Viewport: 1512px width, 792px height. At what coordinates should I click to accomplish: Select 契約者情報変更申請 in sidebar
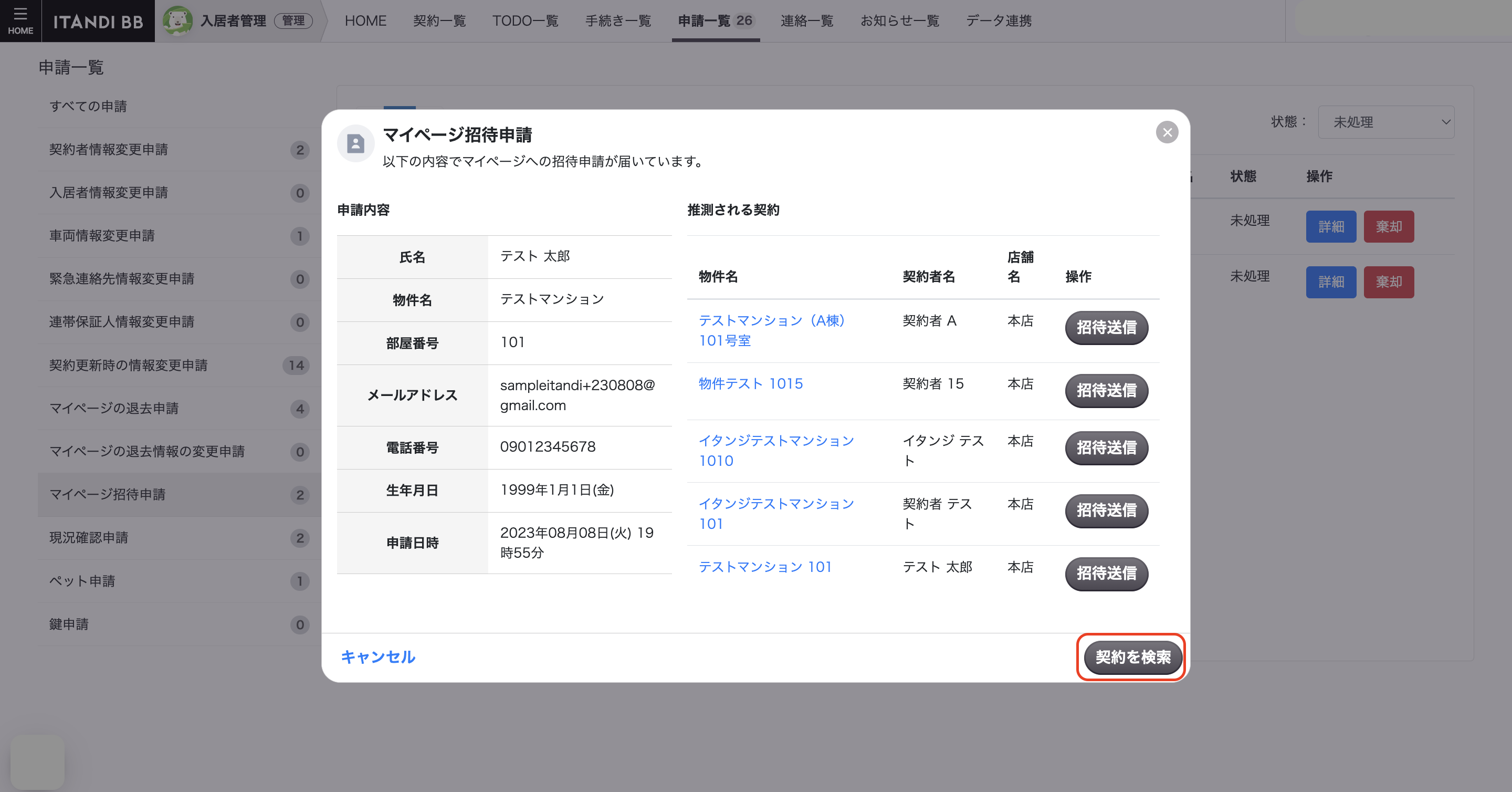coord(179,150)
